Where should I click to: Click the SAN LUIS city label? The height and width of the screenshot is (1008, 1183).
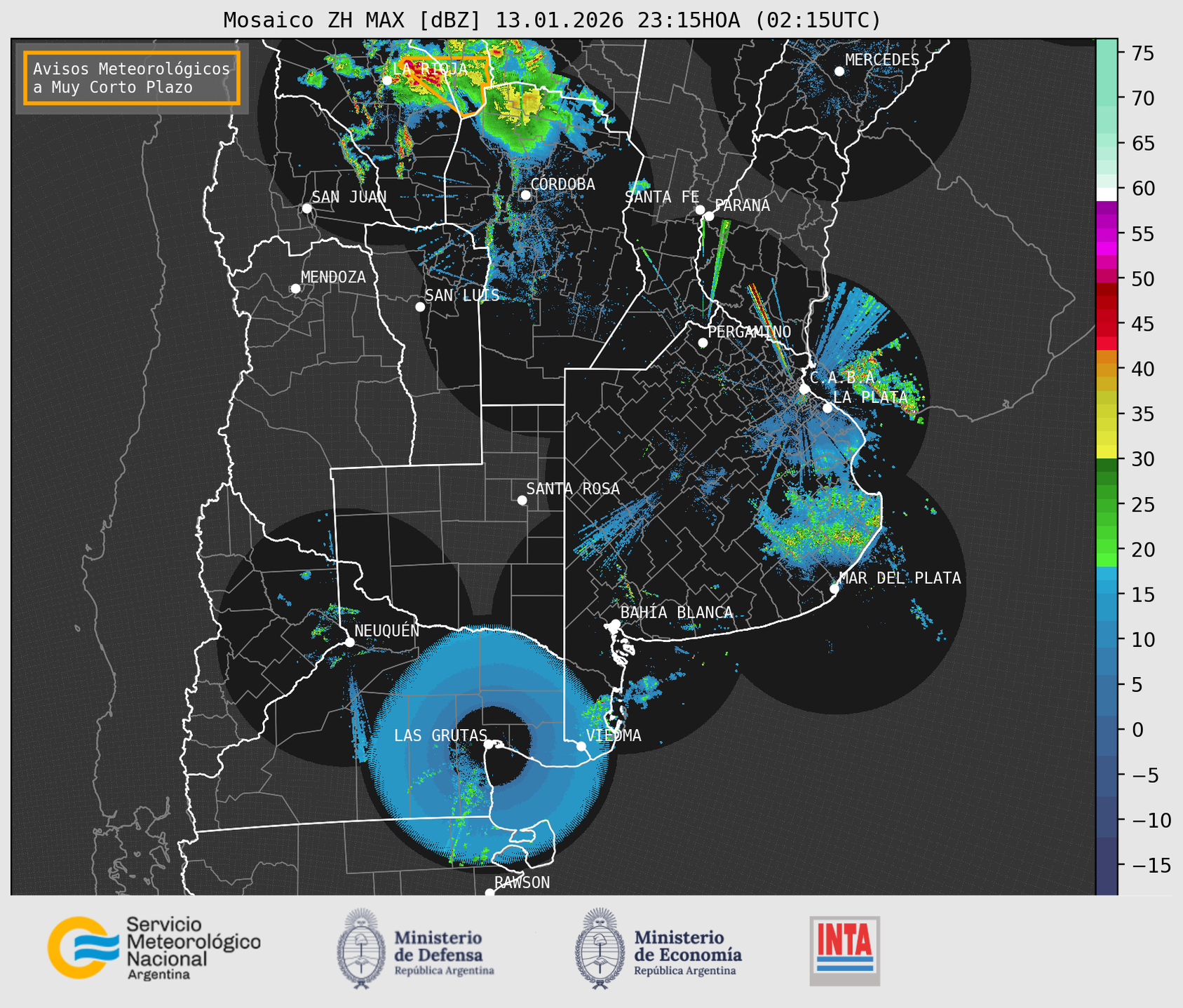tap(462, 295)
